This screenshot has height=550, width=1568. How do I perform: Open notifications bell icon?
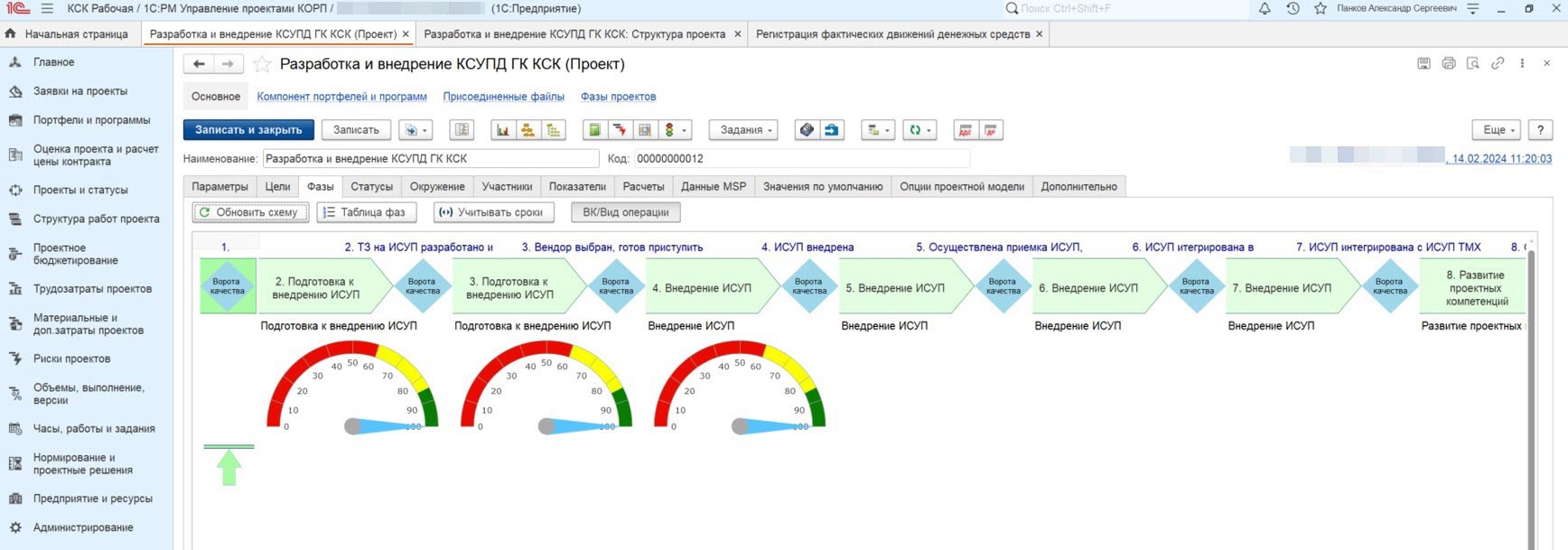(1265, 9)
